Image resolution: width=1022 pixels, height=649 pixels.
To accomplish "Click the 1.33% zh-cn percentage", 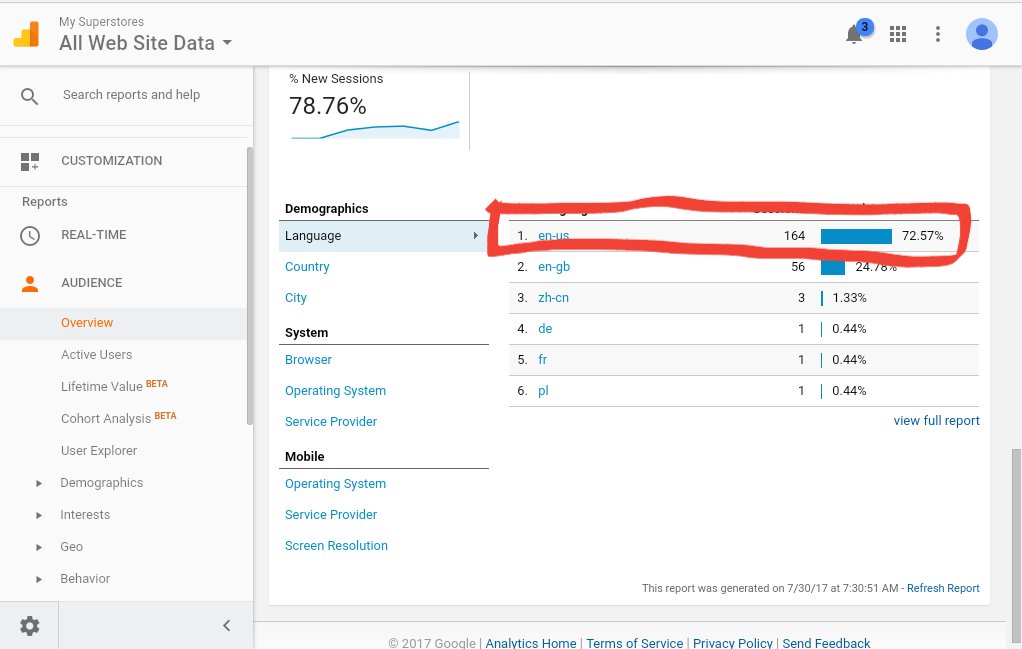I will tap(849, 298).
